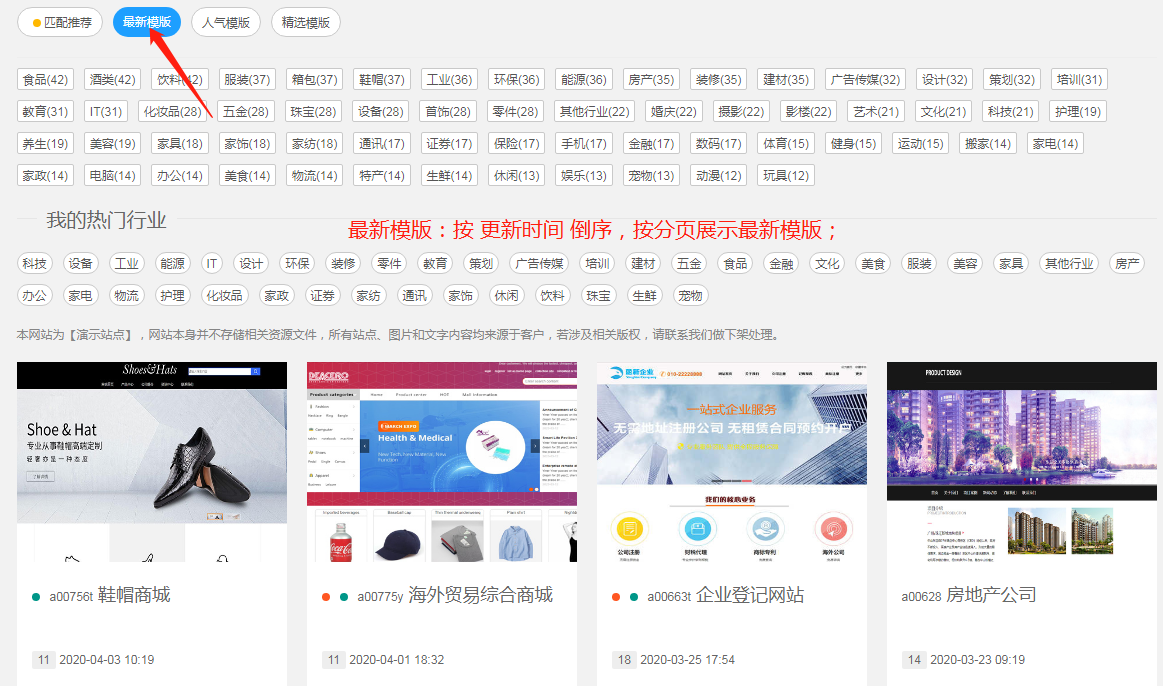The height and width of the screenshot is (686, 1163).
Task: Select the 精选模版 tab
Action: click(306, 22)
